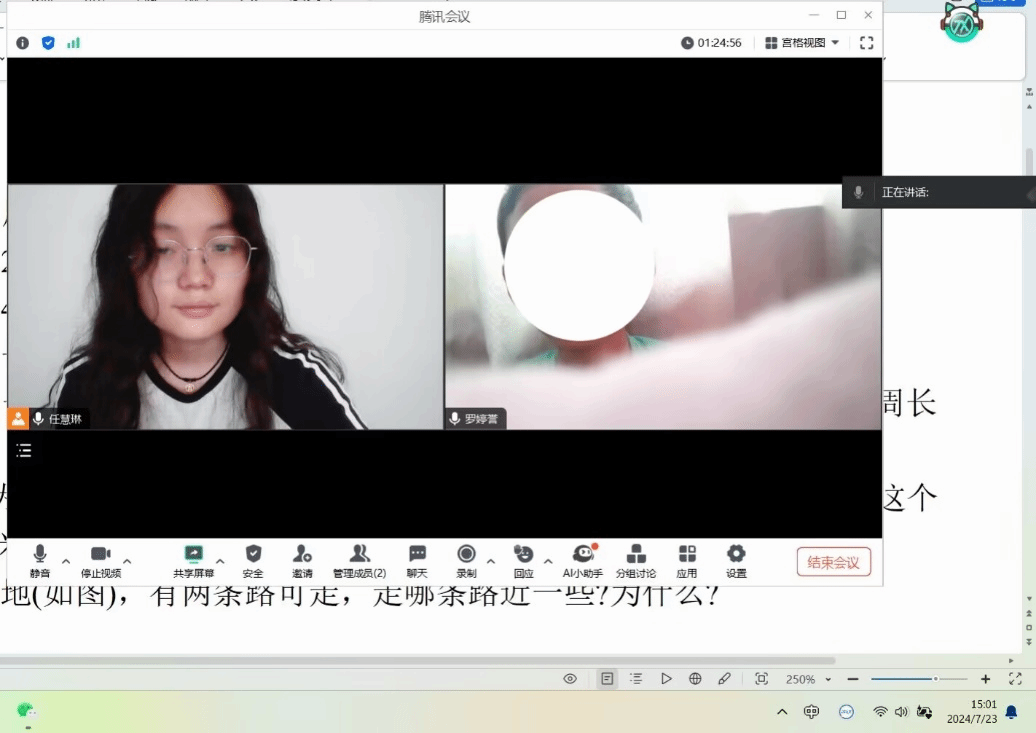Open the 聊天 chat panel
The width and height of the screenshot is (1036, 733).
(417, 560)
